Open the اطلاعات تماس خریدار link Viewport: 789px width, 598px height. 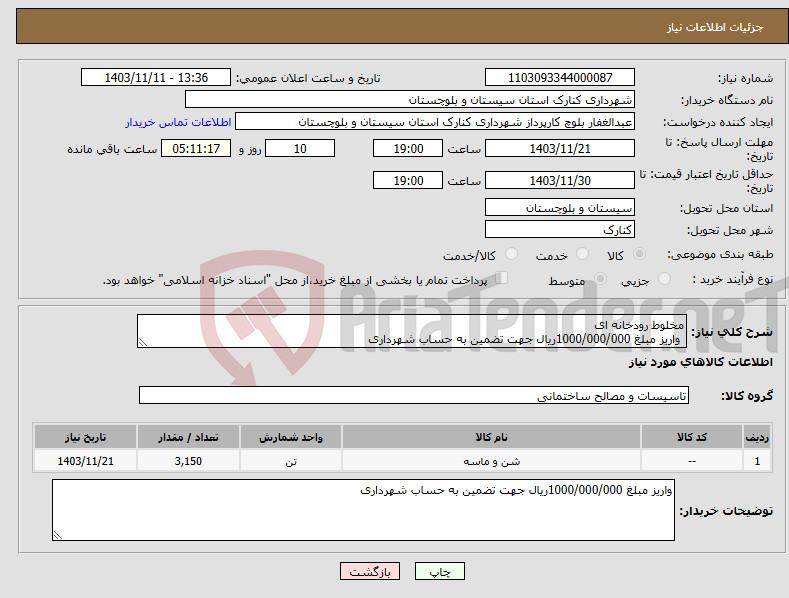[178, 122]
